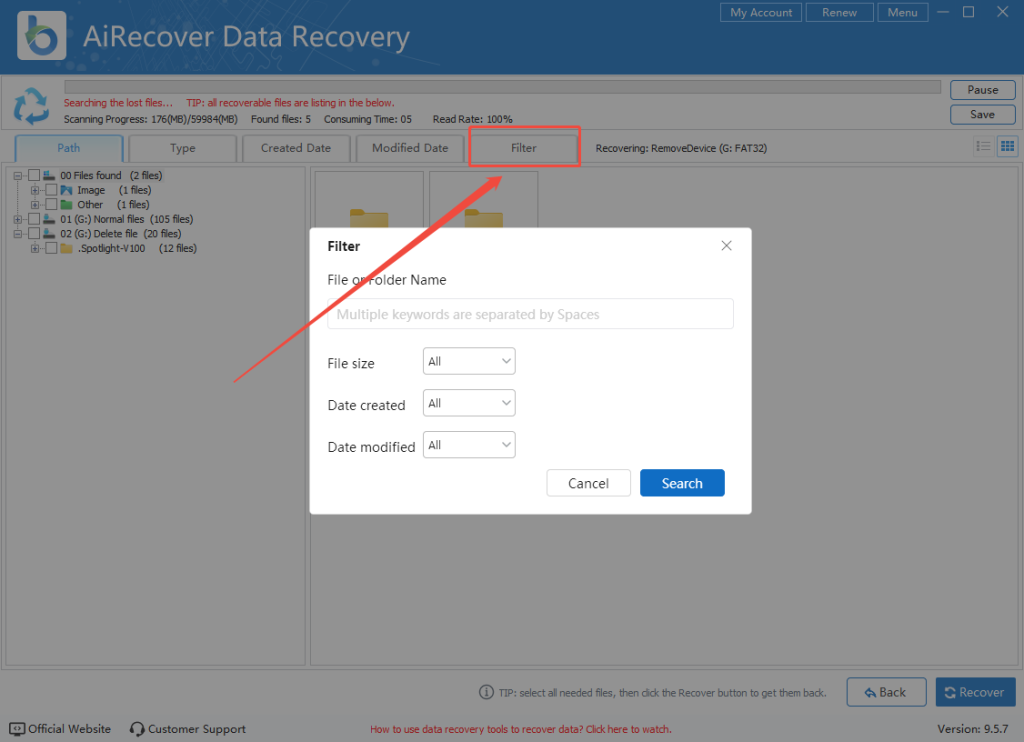
Task: Check the 00 Files found checkbox
Action: tap(33, 175)
